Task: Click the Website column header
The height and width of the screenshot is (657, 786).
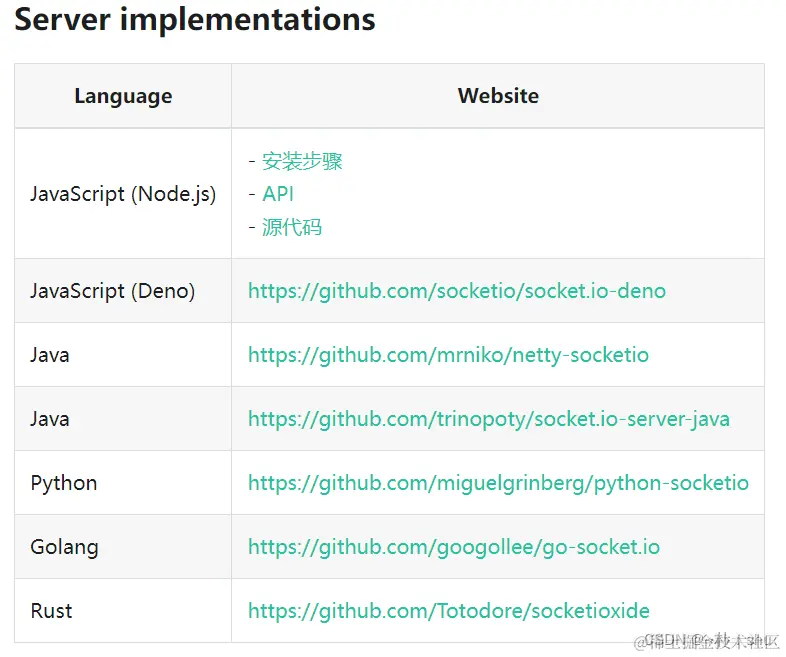Action: click(x=498, y=96)
